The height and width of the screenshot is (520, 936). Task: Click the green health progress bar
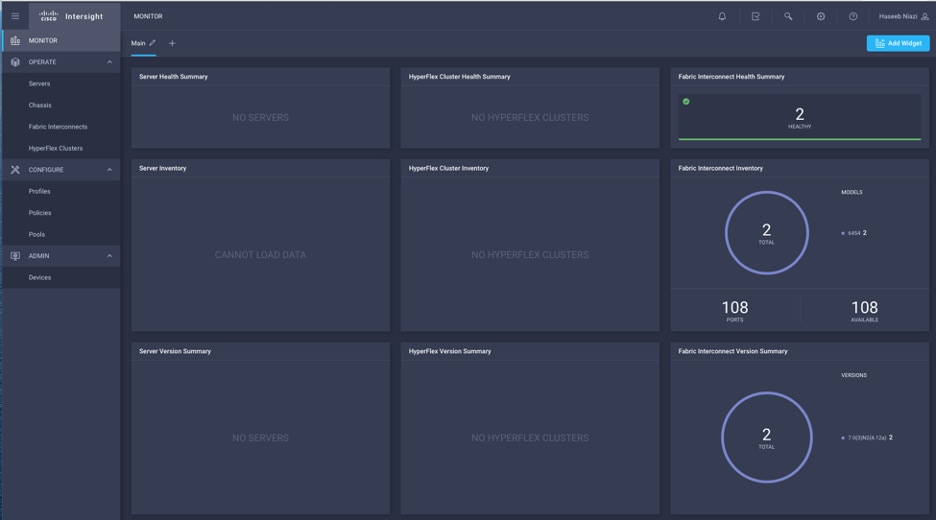pos(799,139)
